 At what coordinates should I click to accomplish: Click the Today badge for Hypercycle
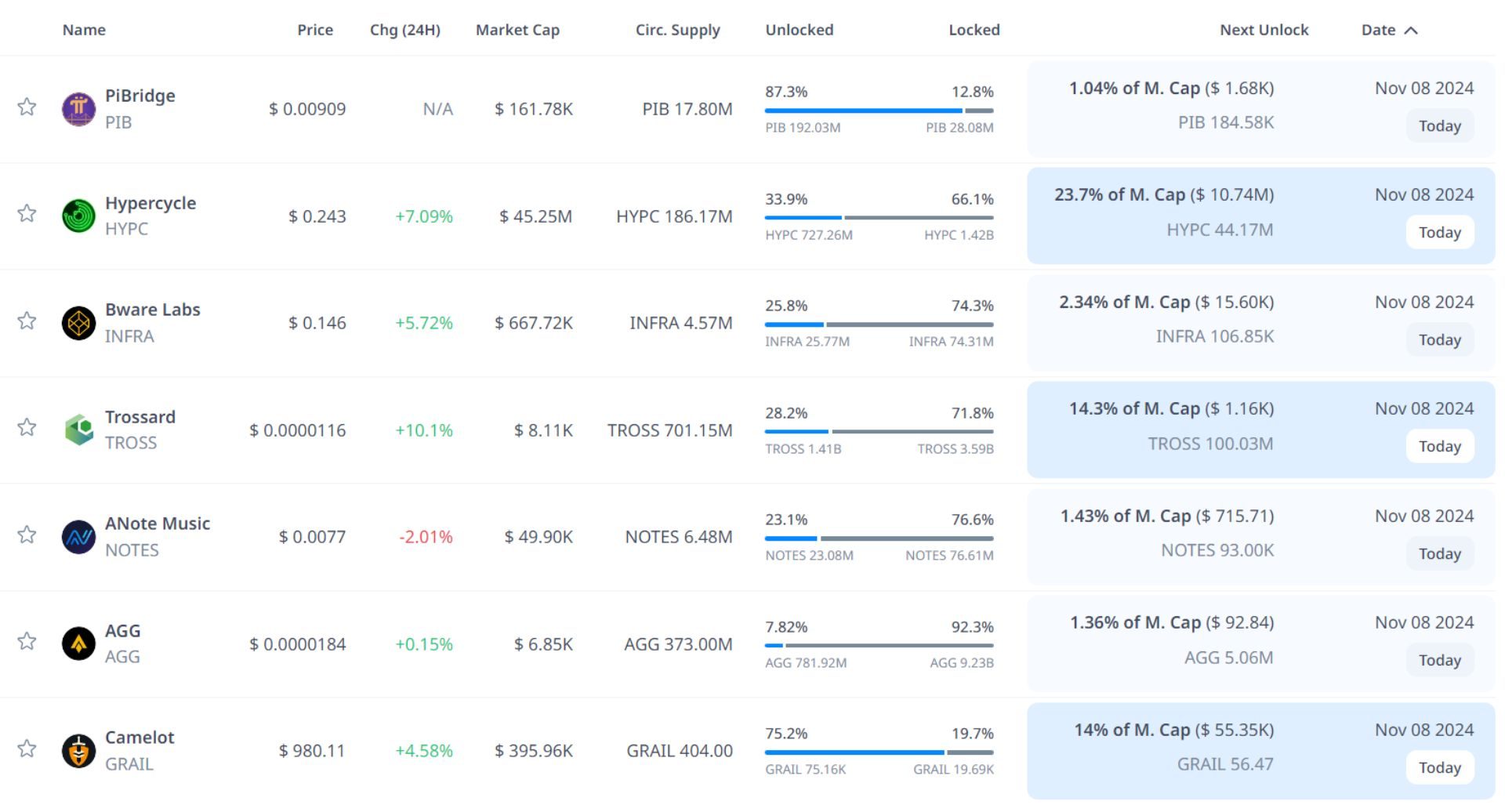pyautogui.click(x=1439, y=233)
